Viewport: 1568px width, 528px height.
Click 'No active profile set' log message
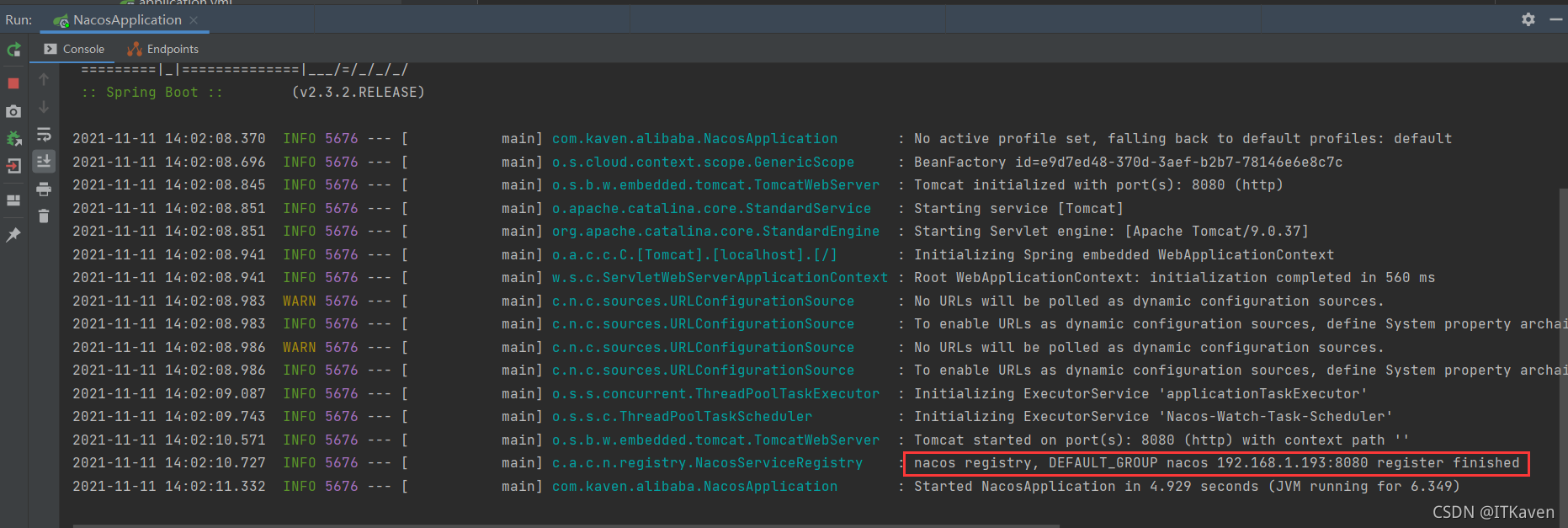click(1183, 139)
